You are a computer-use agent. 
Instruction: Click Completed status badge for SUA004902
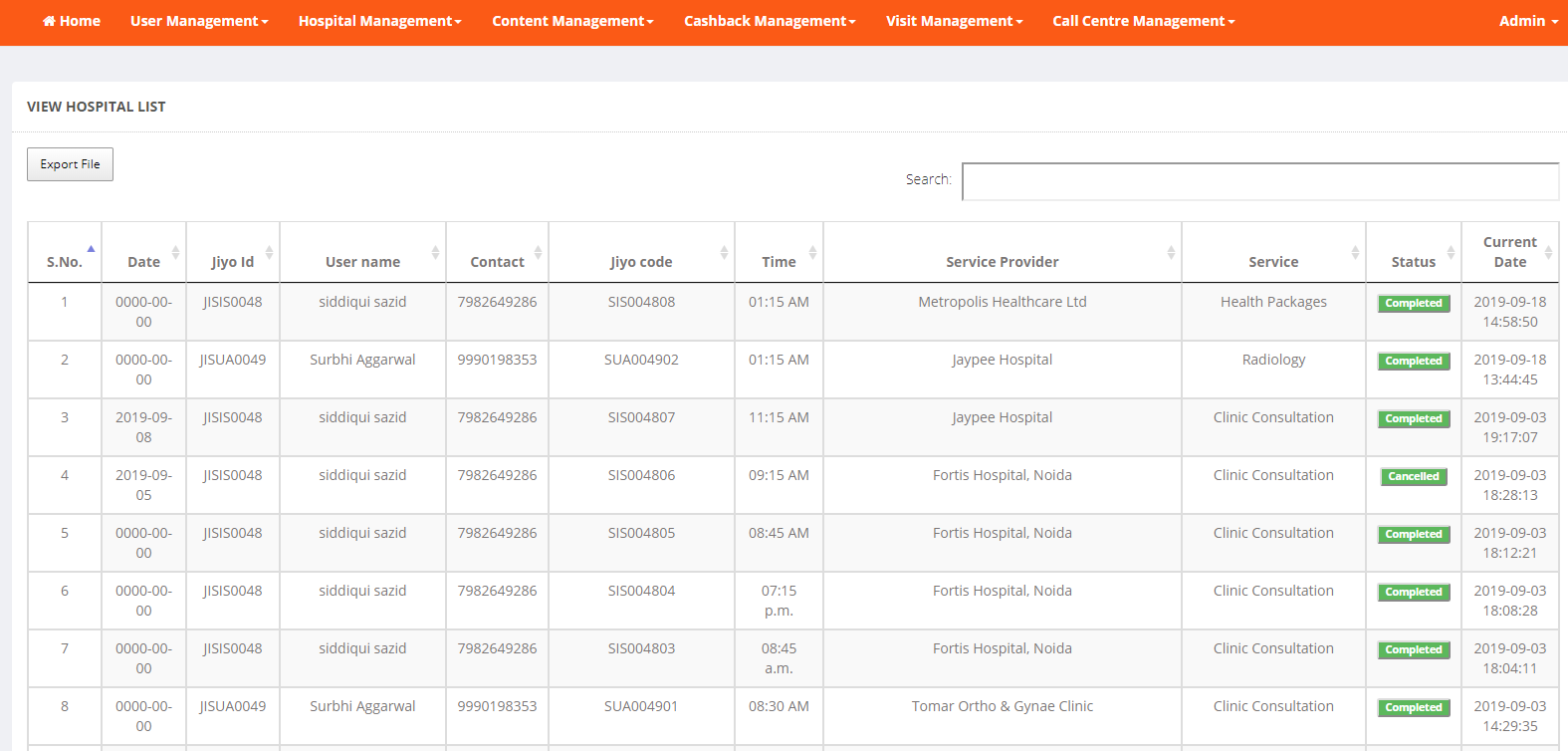click(x=1414, y=362)
